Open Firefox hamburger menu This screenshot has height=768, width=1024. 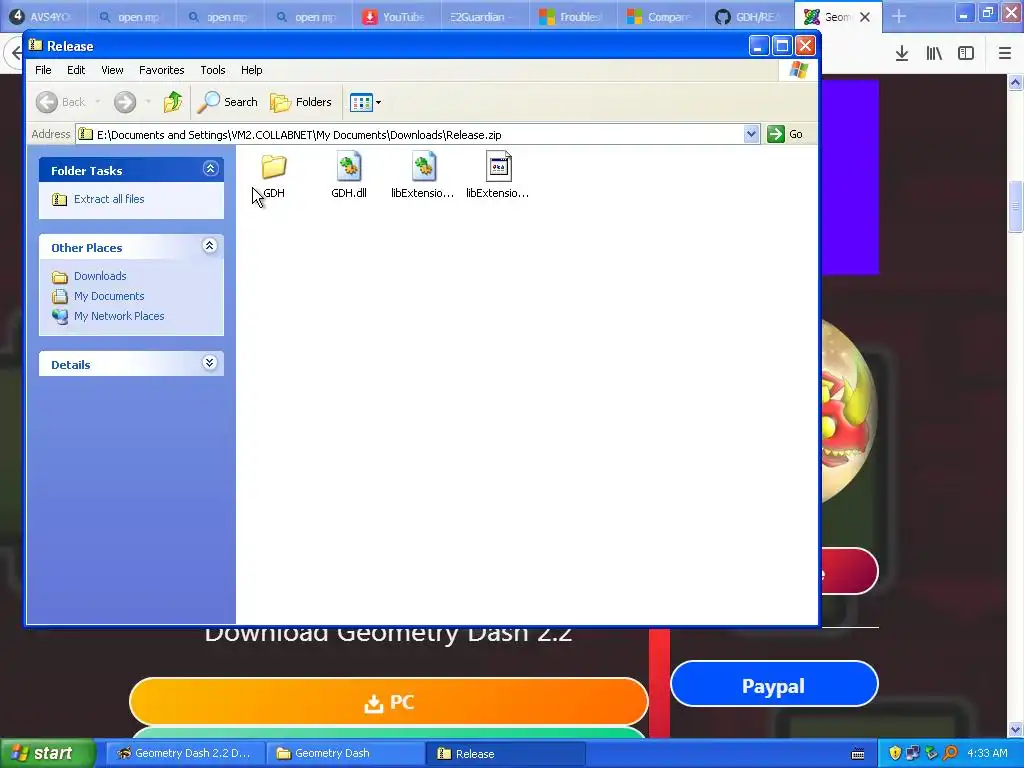pos(1005,54)
